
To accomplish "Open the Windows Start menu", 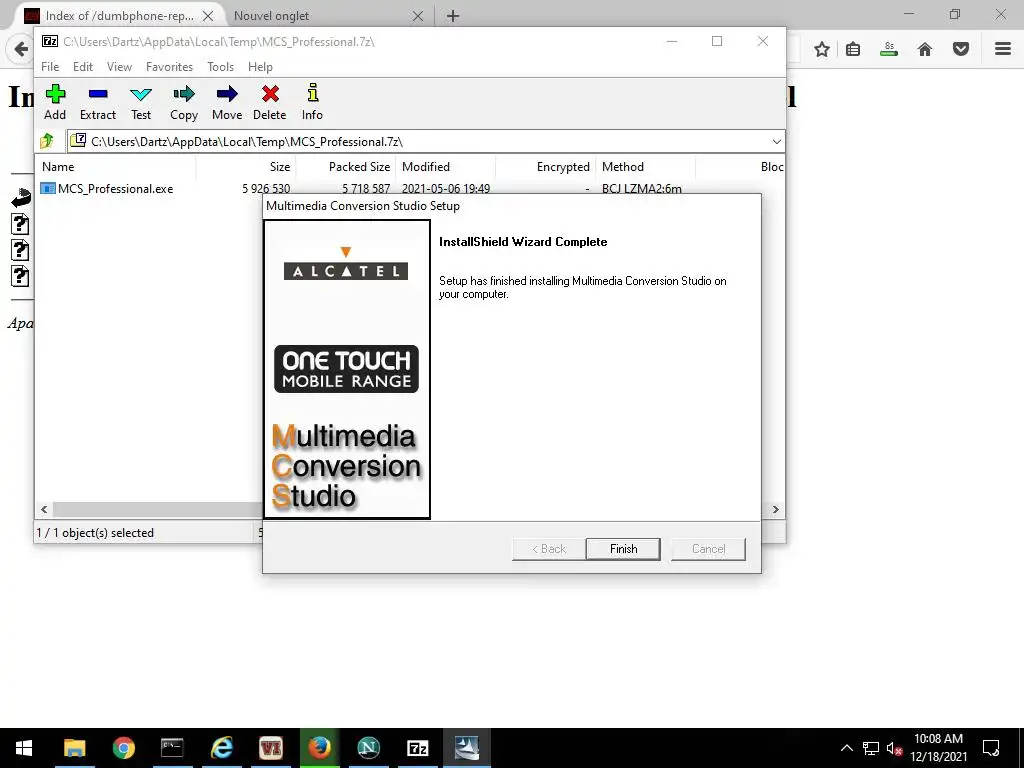I will coord(24,748).
